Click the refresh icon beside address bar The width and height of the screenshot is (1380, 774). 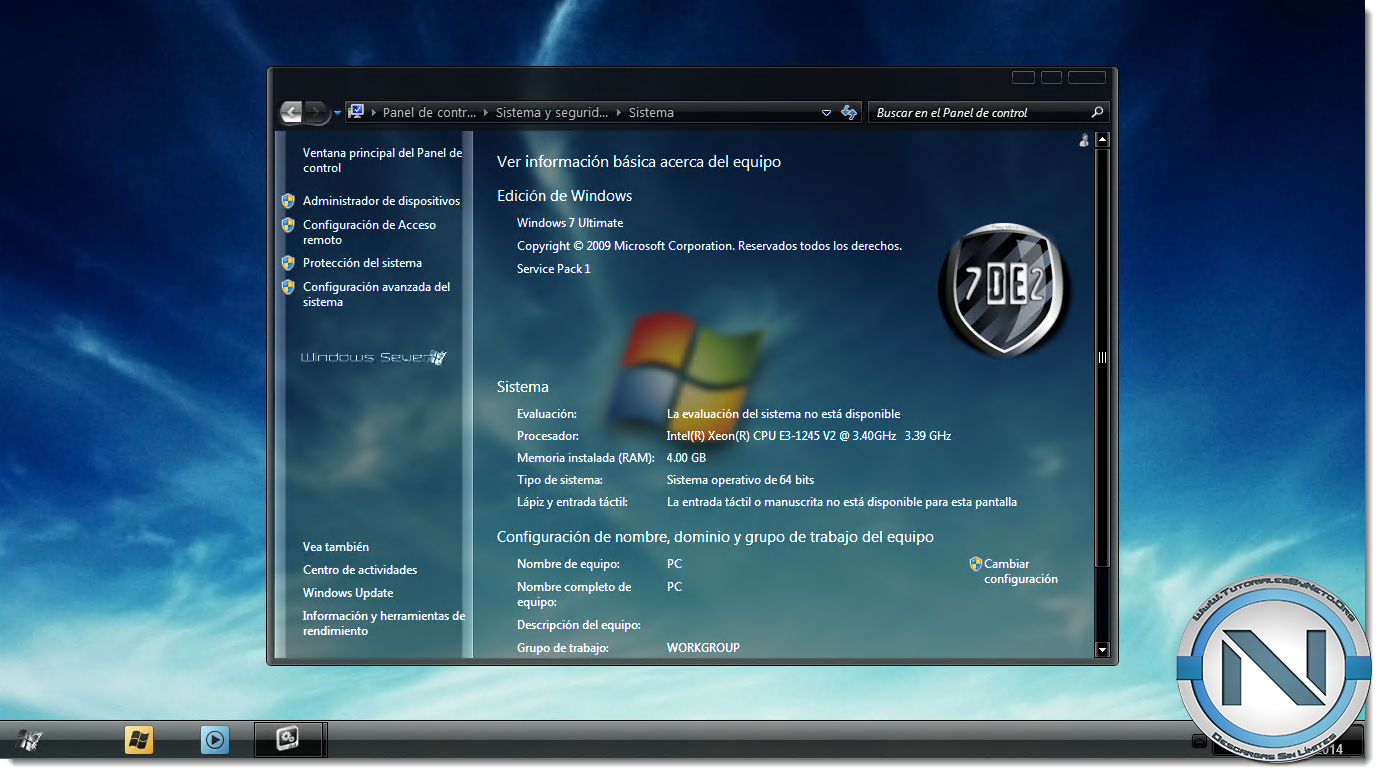[849, 113]
